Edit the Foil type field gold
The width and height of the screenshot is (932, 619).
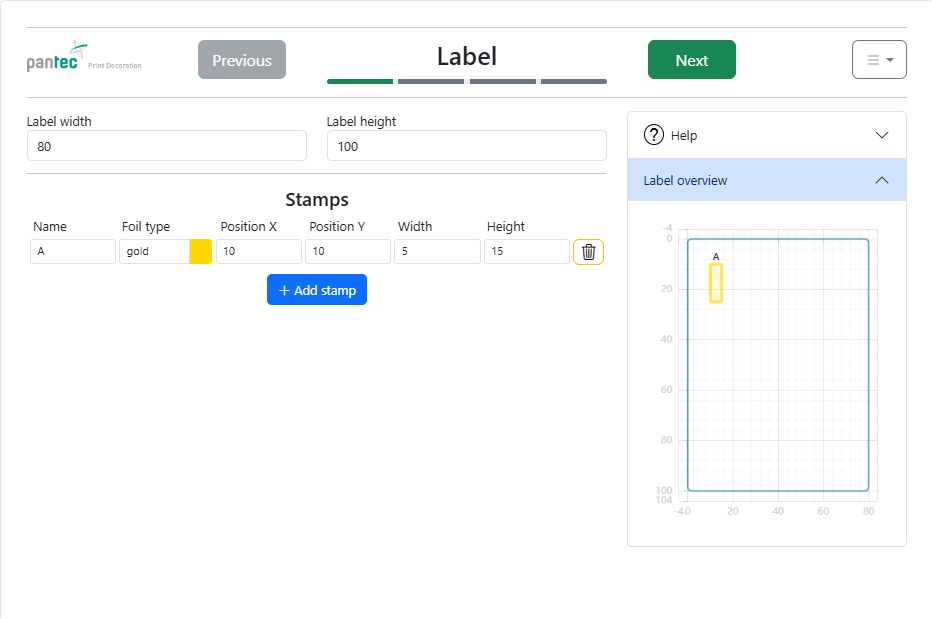155,252
